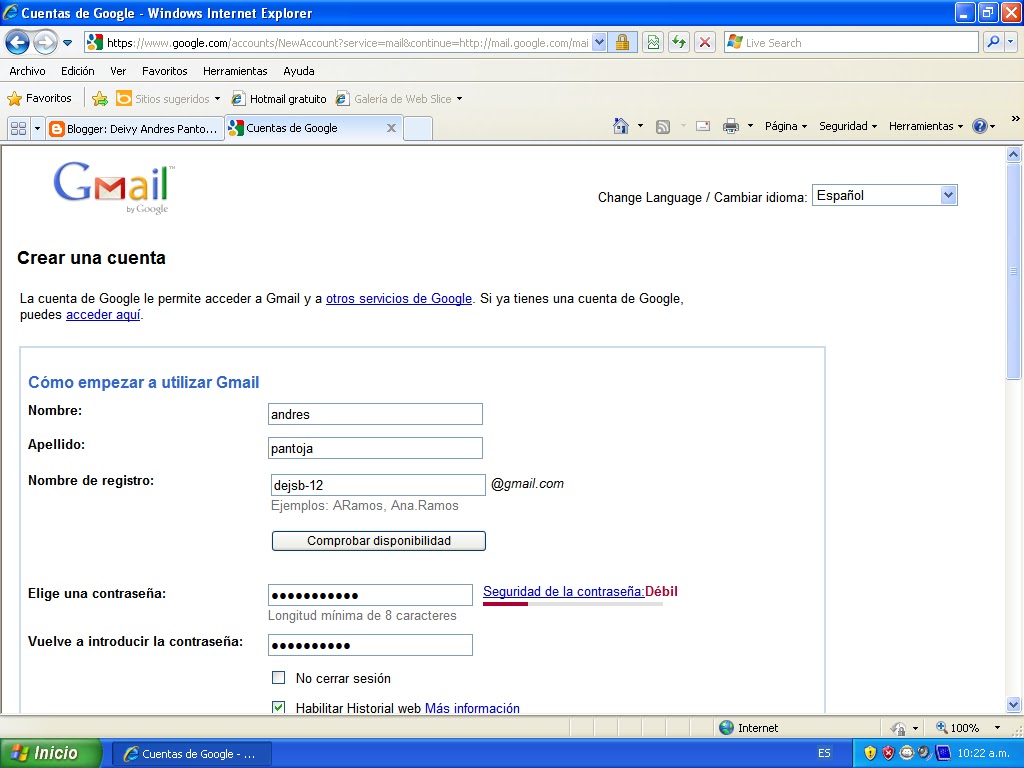Screen dimensions: 1024x768
Task: Click the Inicio start button
Action: tap(50, 753)
